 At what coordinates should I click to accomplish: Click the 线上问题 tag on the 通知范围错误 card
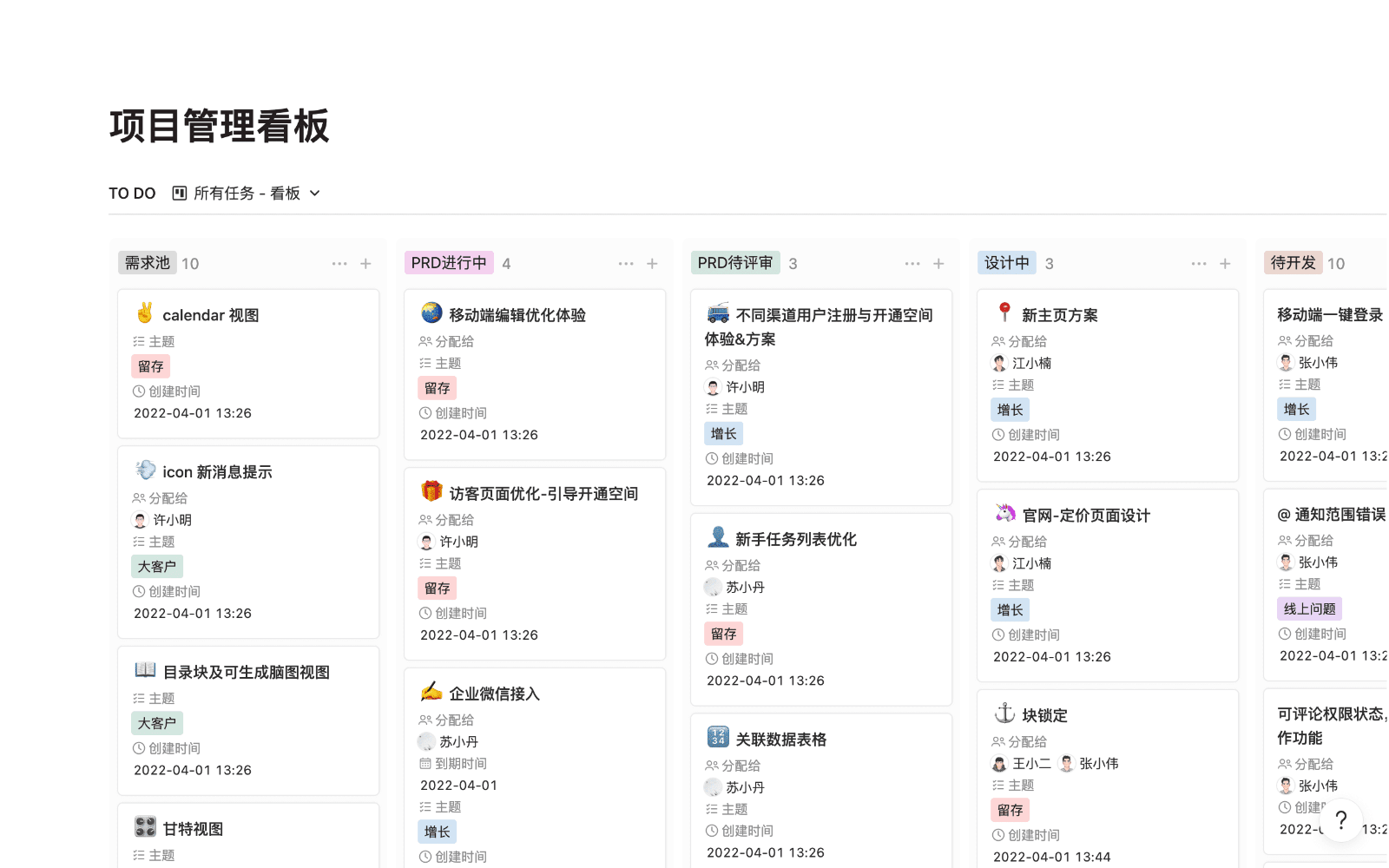[x=1309, y=608]
